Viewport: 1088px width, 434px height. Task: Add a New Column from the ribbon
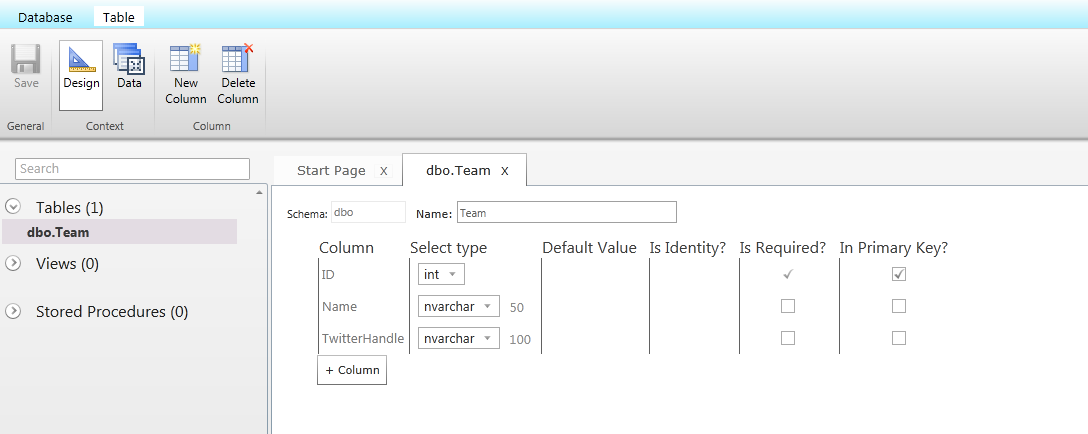(185, 60)
